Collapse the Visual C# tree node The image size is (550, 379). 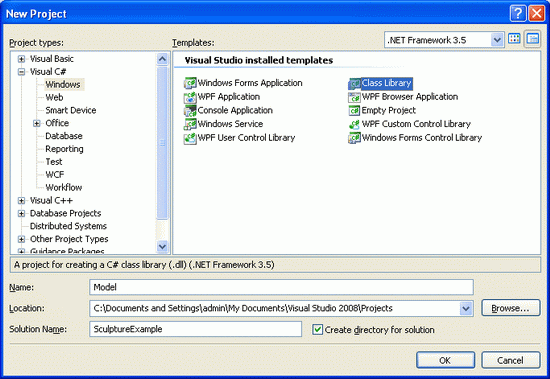coord(21,72)
